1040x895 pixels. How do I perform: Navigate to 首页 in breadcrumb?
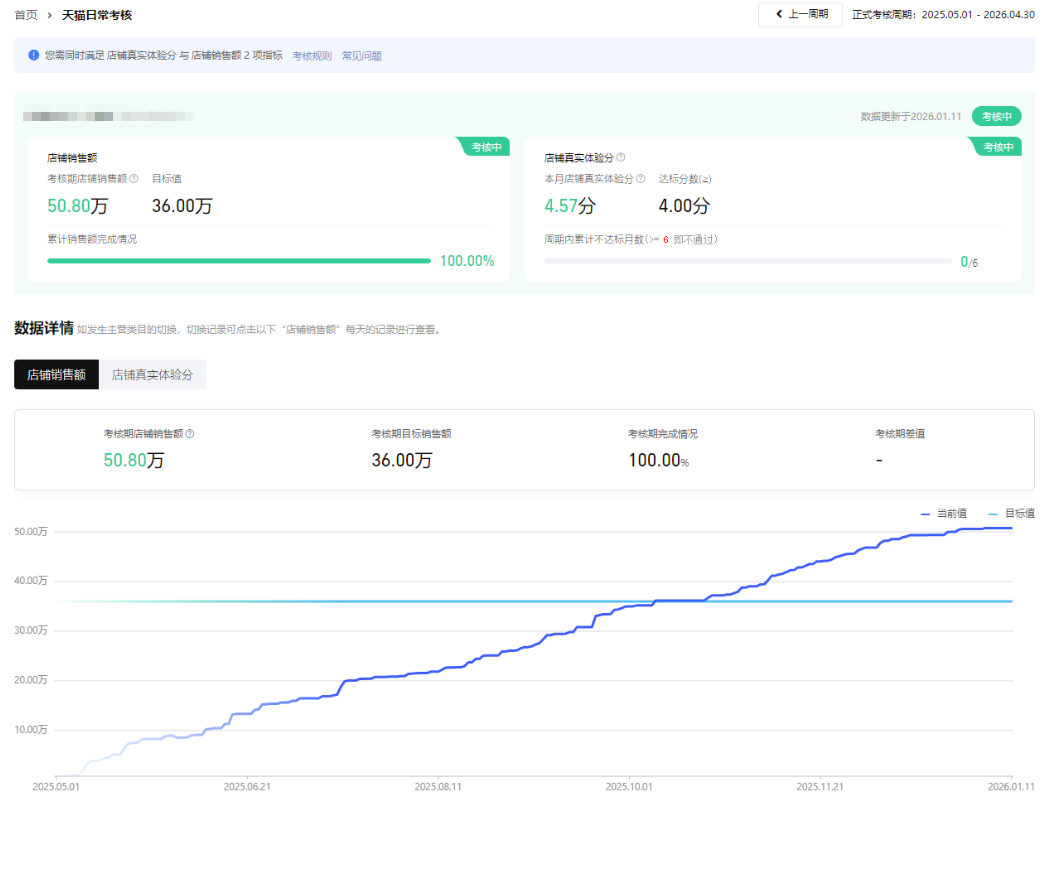coord(26,15)
